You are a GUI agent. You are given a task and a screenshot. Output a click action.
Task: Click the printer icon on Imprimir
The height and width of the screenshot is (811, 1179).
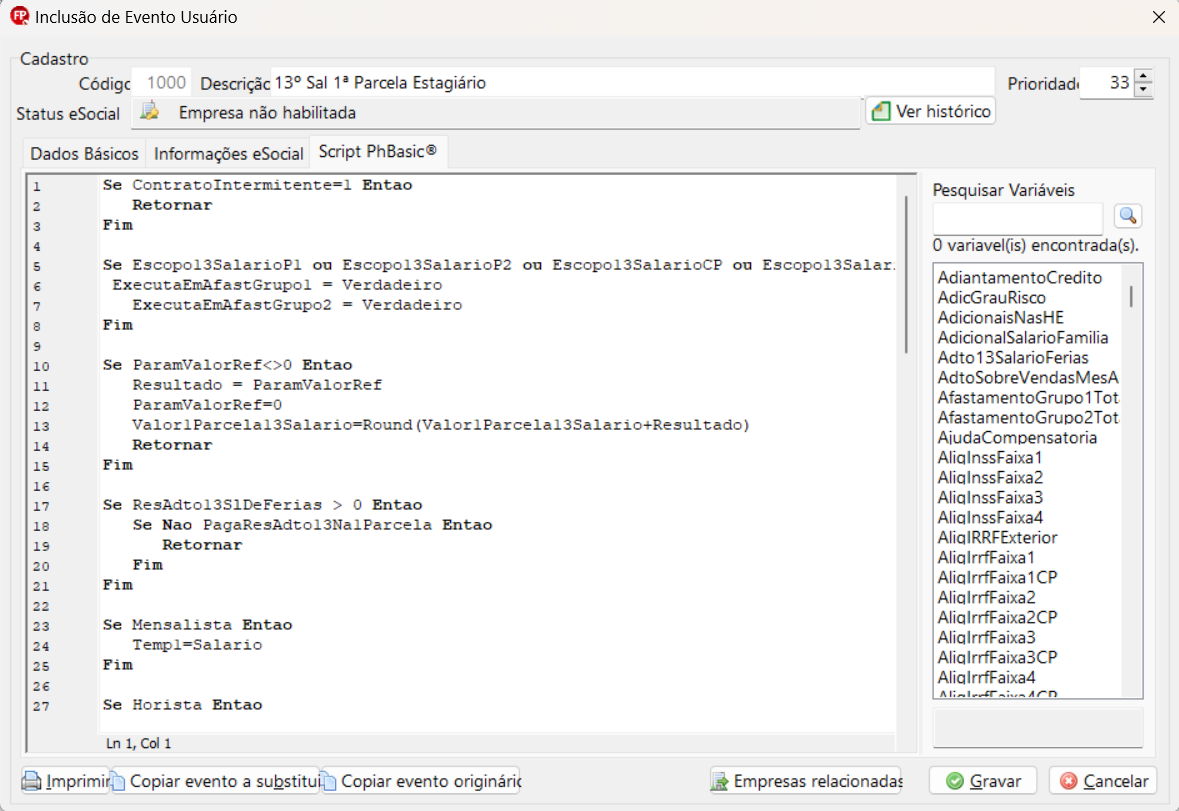32,781
